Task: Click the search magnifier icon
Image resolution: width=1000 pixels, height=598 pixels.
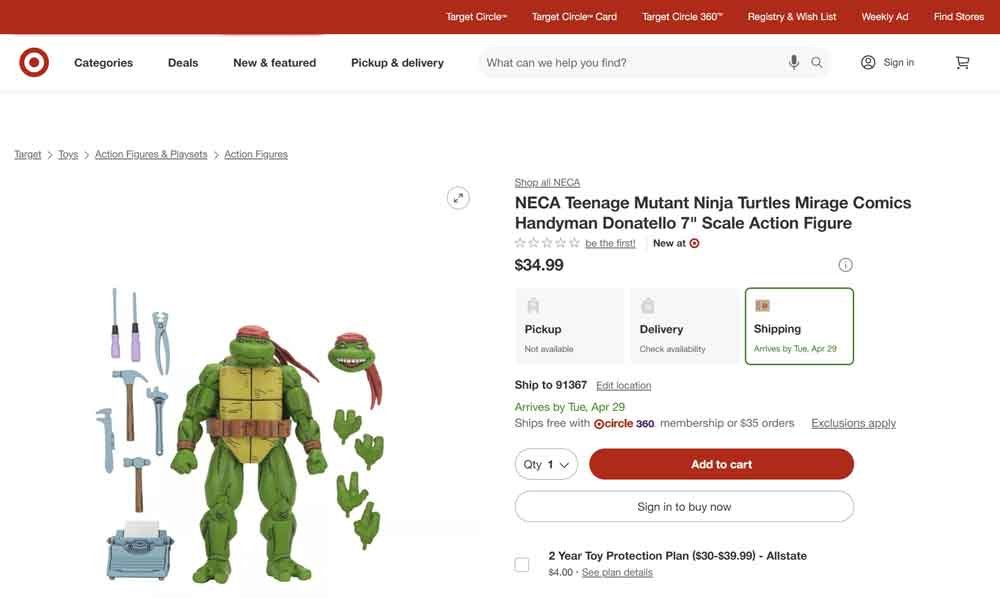Action: pyautogui.click(x=816, y=61)
